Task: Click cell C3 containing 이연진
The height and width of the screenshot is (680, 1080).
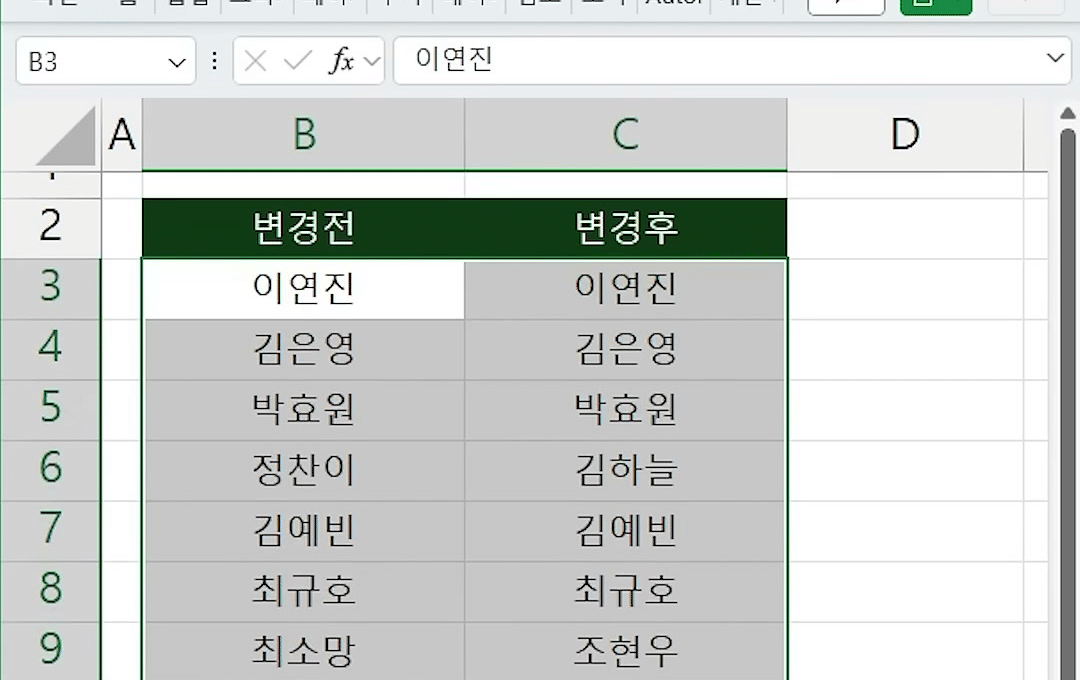Action: [x=625, y=289]
